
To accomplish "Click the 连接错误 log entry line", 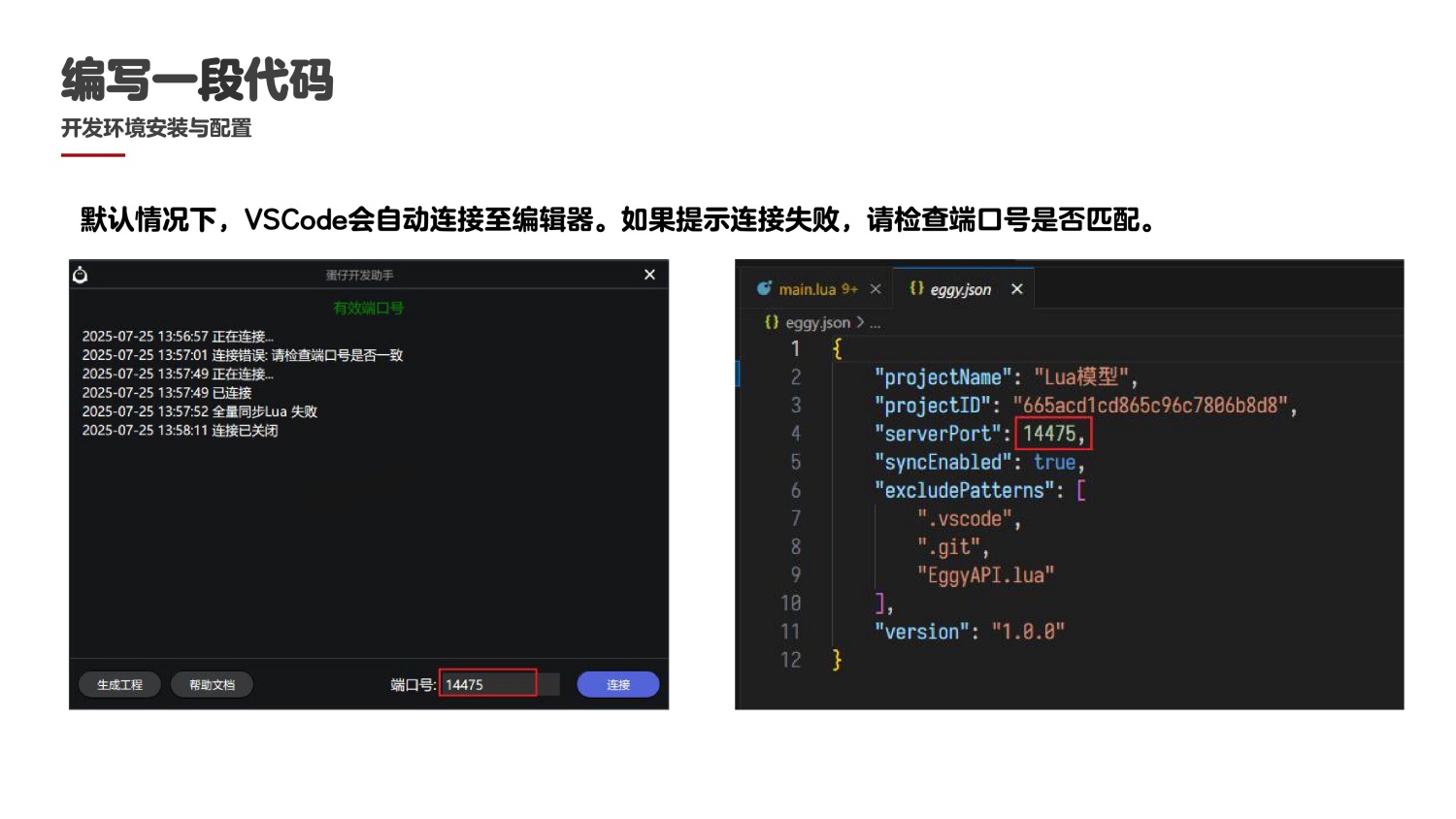I will 242,355.
